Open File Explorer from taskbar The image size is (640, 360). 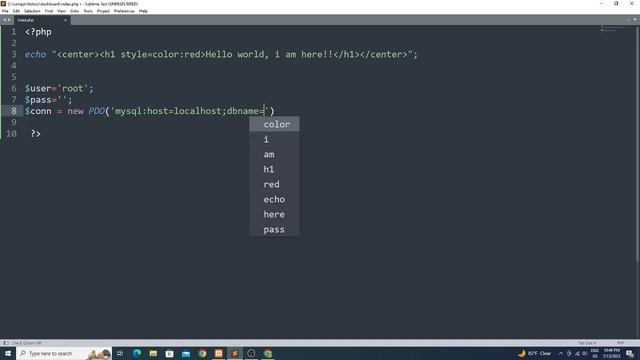(x=153, y=353)
